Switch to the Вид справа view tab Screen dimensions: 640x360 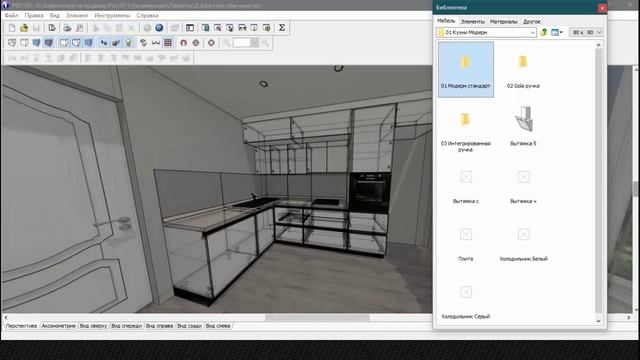click(x=160, y=326)
